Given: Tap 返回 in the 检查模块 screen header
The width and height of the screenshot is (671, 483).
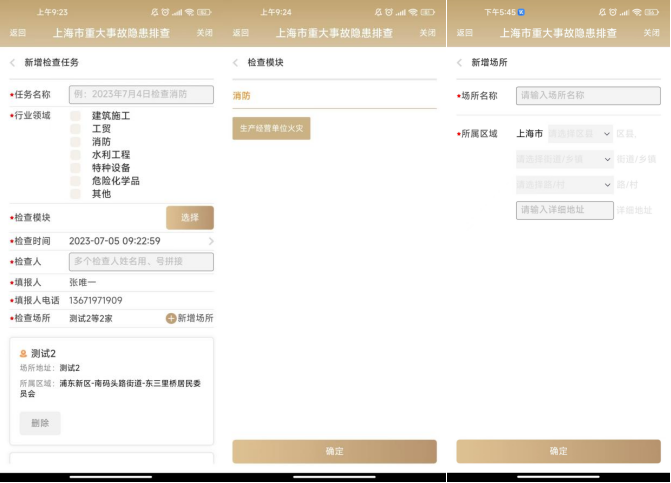Looking at the screenshot, I should tap(240, 33).
